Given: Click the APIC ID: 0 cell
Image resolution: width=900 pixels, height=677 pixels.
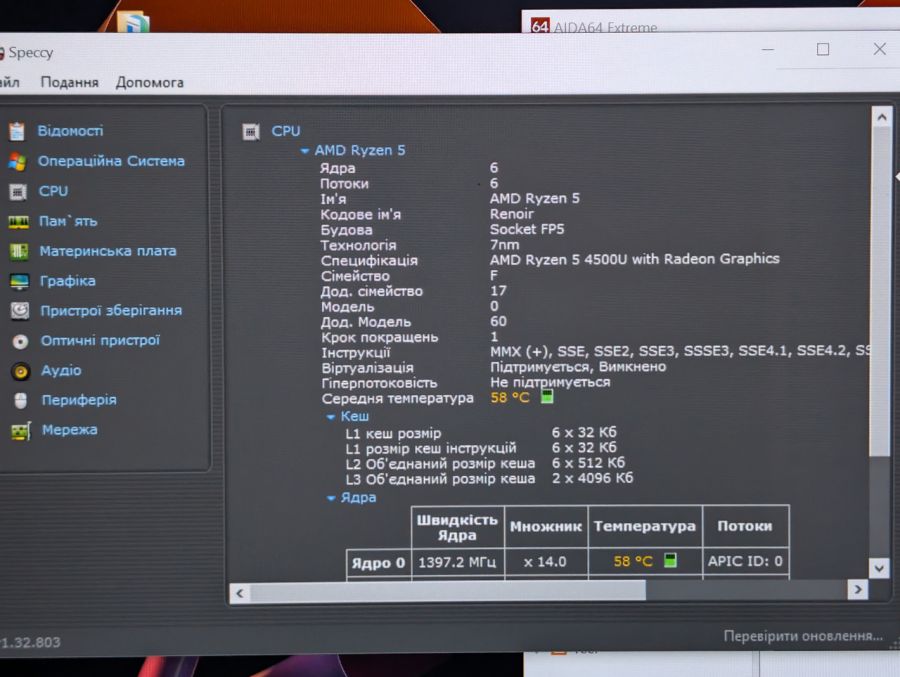Looking at the screenshot, I should (745, 561).
